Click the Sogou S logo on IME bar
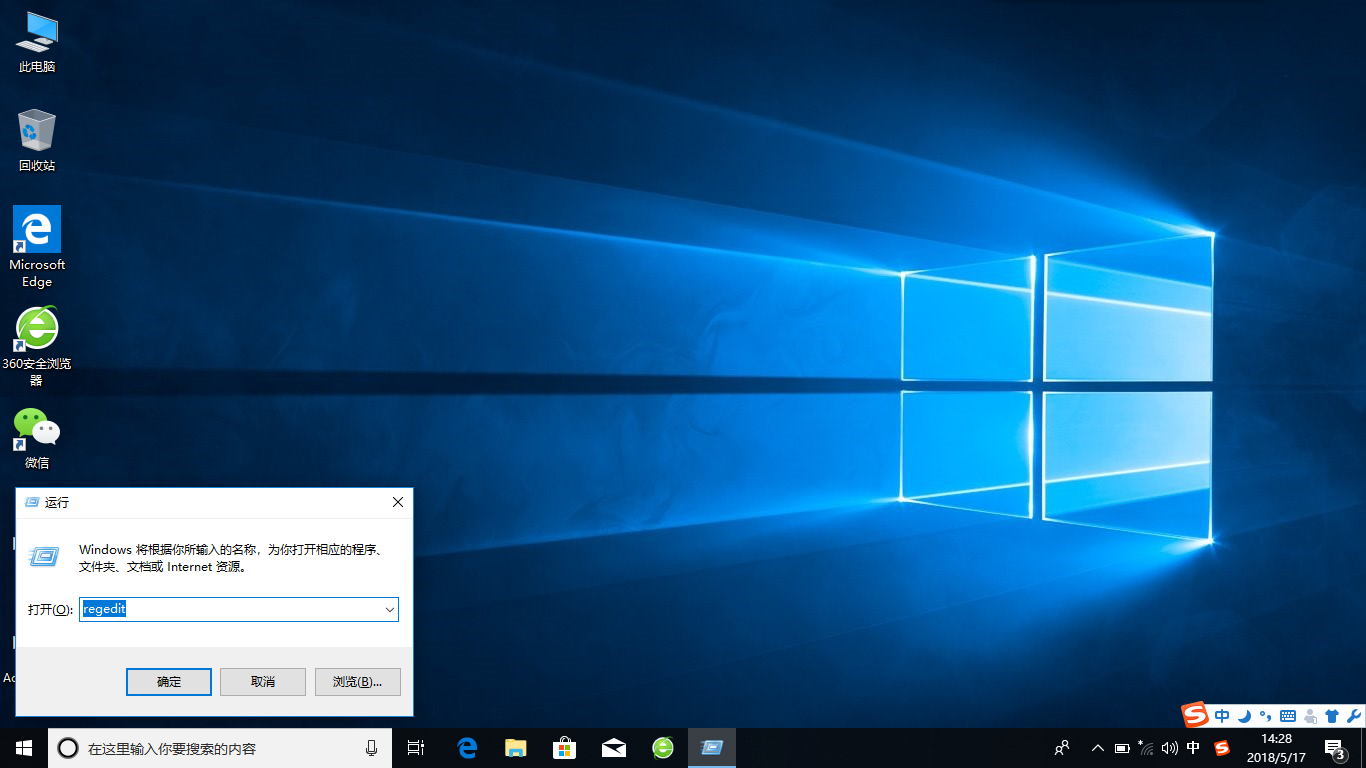Image resolution: width=1366 pixels, height=768 pixels. (x=1195, y=715)
